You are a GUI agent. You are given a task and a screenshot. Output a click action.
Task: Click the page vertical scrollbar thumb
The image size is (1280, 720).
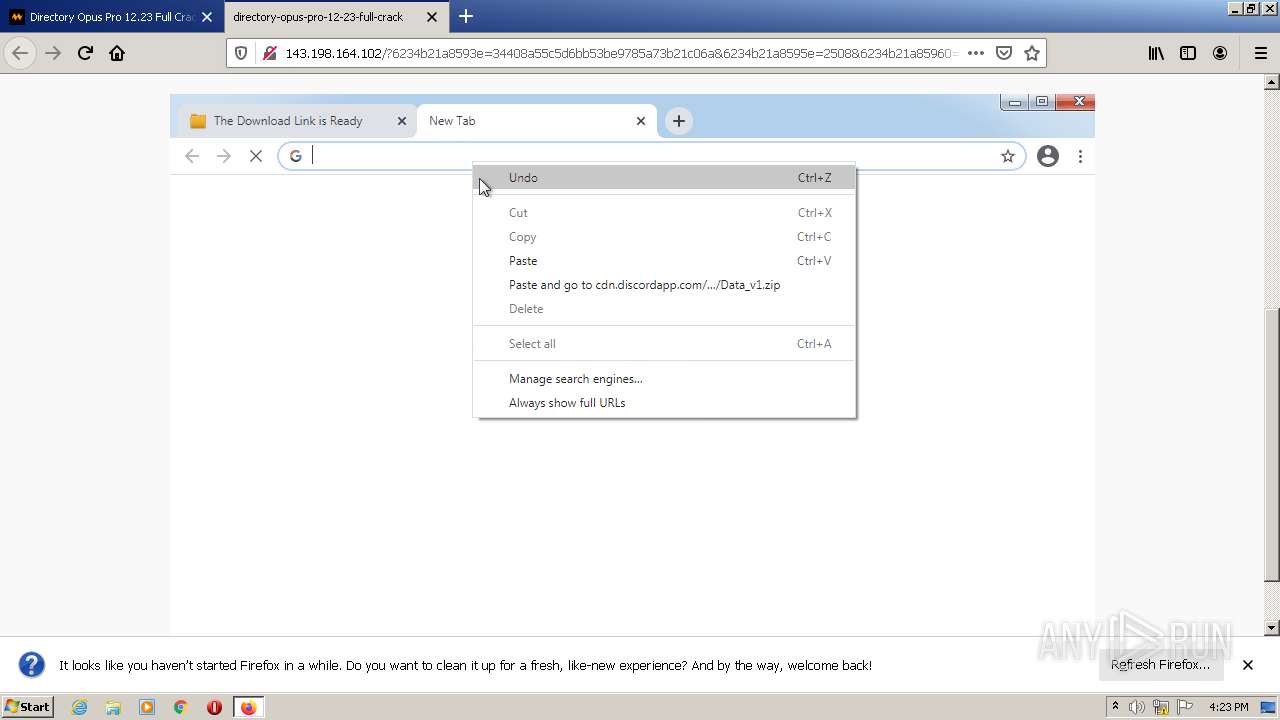(x=1272, y=444)
